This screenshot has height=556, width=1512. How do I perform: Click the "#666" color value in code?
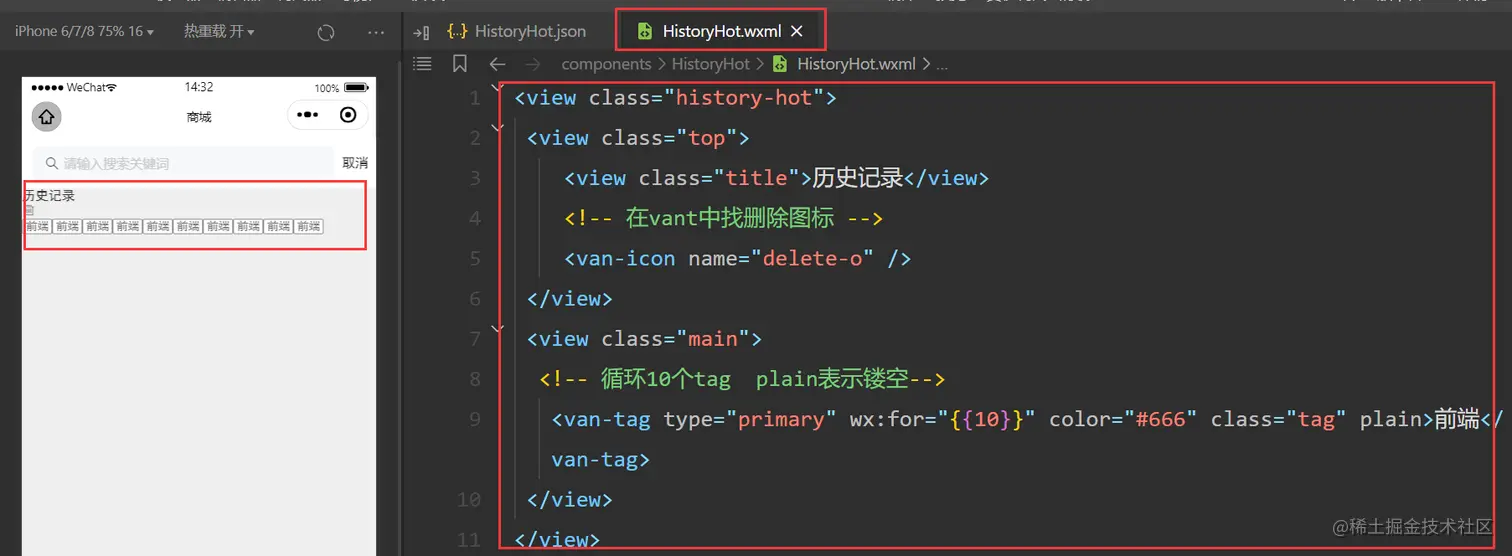click(x=1160, y=419)
